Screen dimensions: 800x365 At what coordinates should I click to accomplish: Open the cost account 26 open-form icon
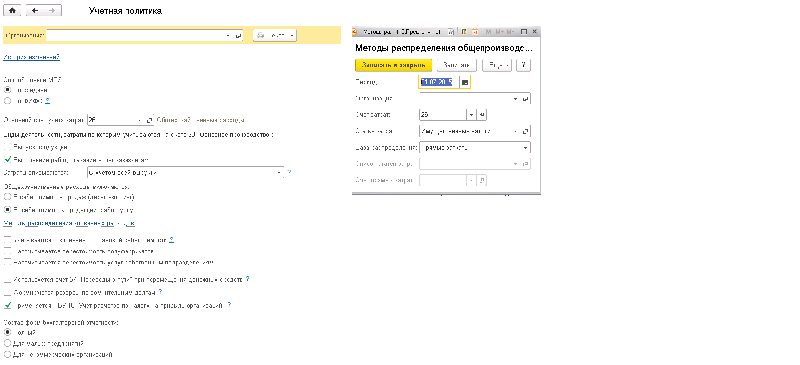(149, 120)
